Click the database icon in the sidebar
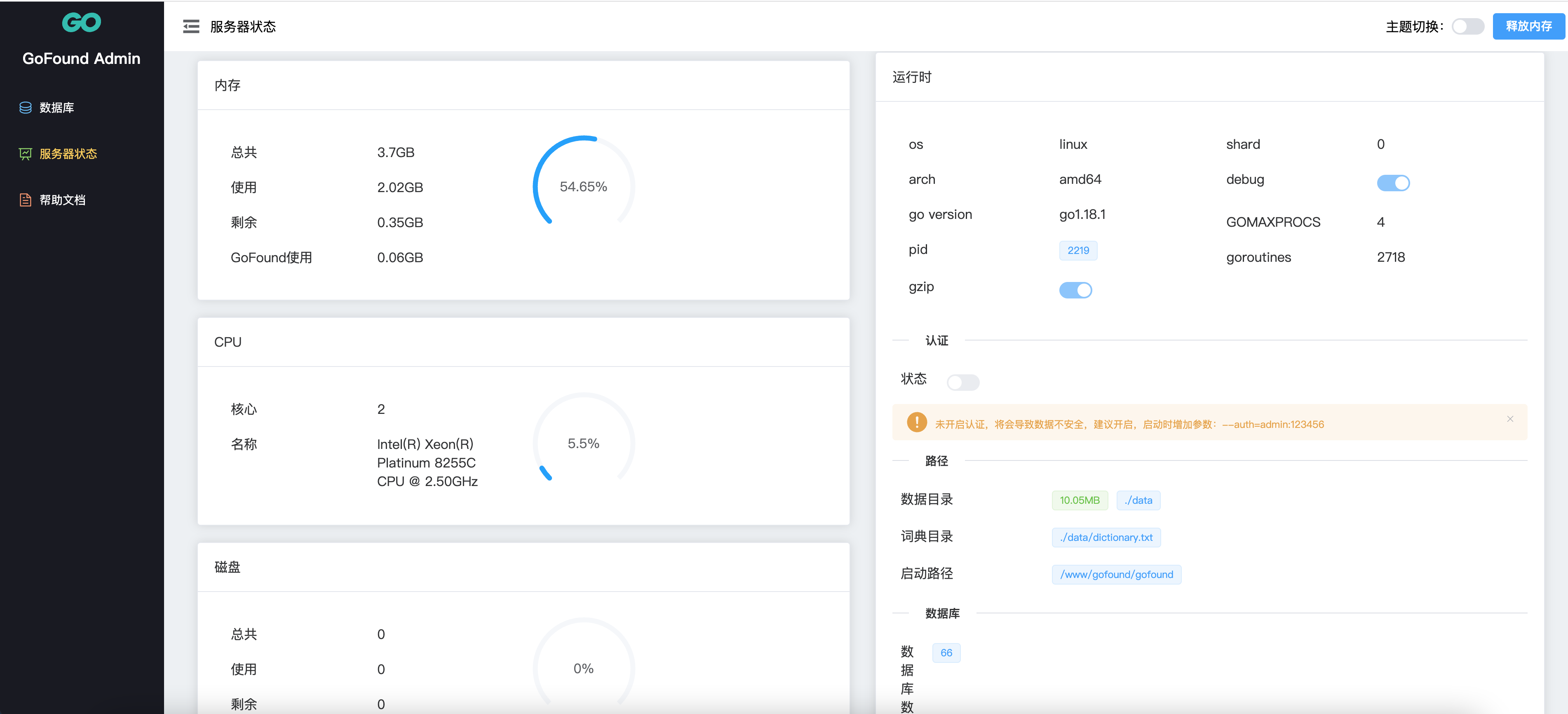Image resolution: width=1568 pixels, height=714 pixels. (x=26, y=108)
